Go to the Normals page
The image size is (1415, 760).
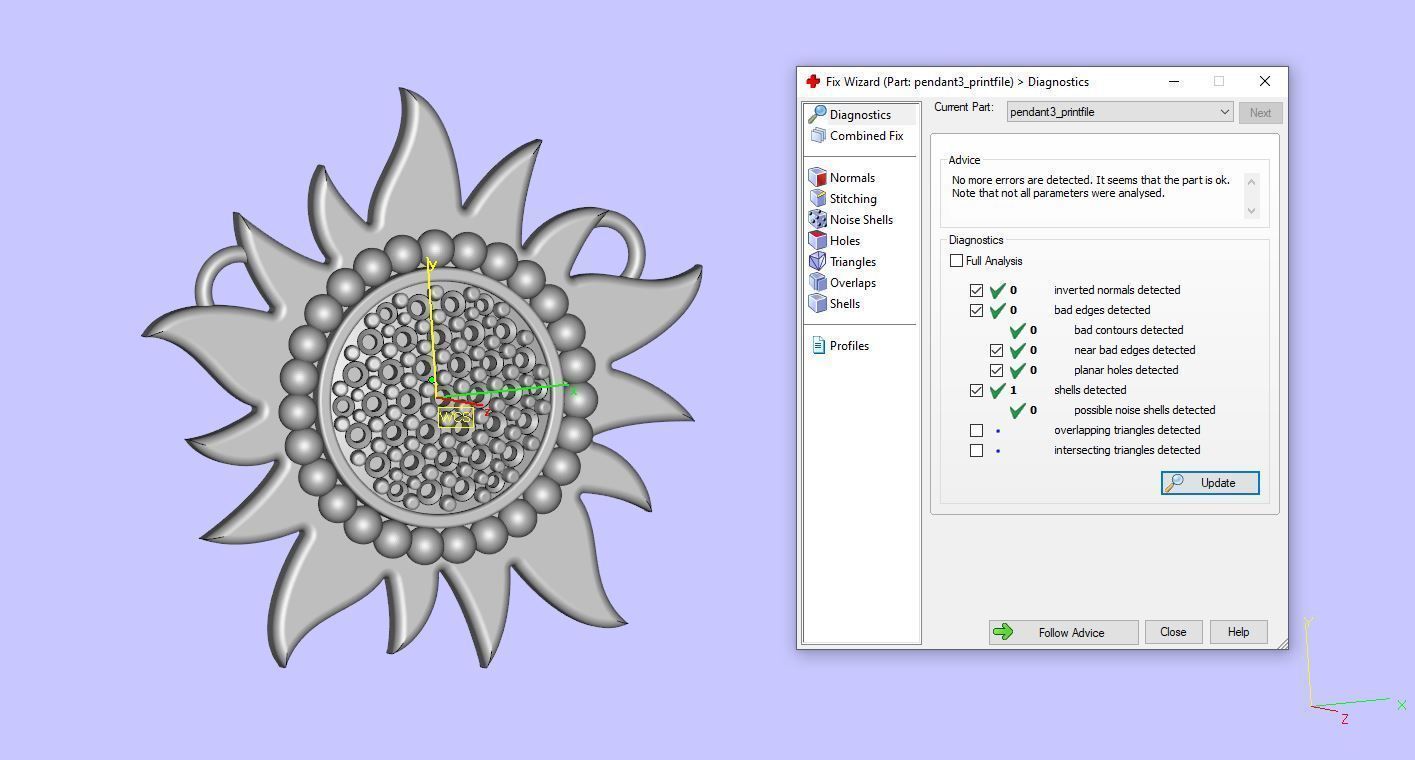coord(852,178)
